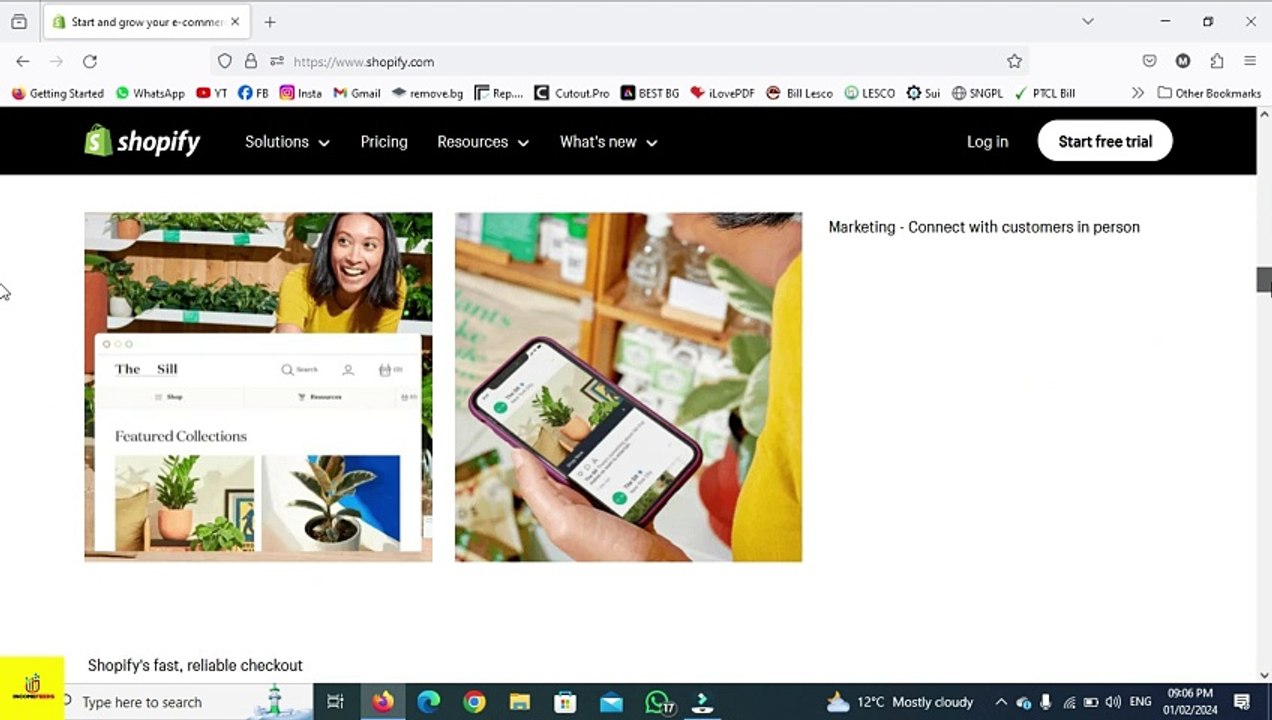Show hidden system tray icons
Image resolution: width=1272 pixels, height=720 pixels.
[x=1000, y=702]
